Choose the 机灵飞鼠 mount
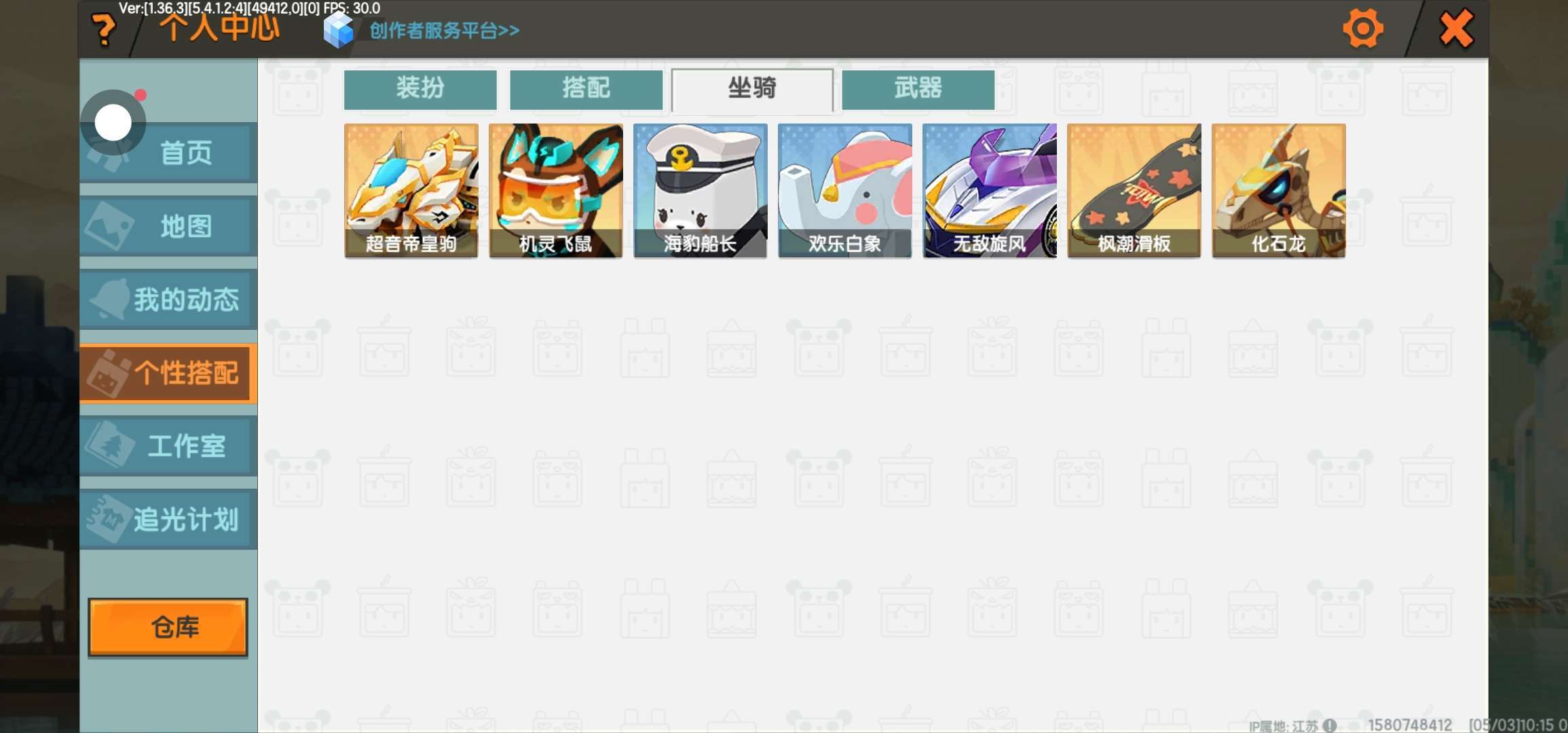 [556, 191]
